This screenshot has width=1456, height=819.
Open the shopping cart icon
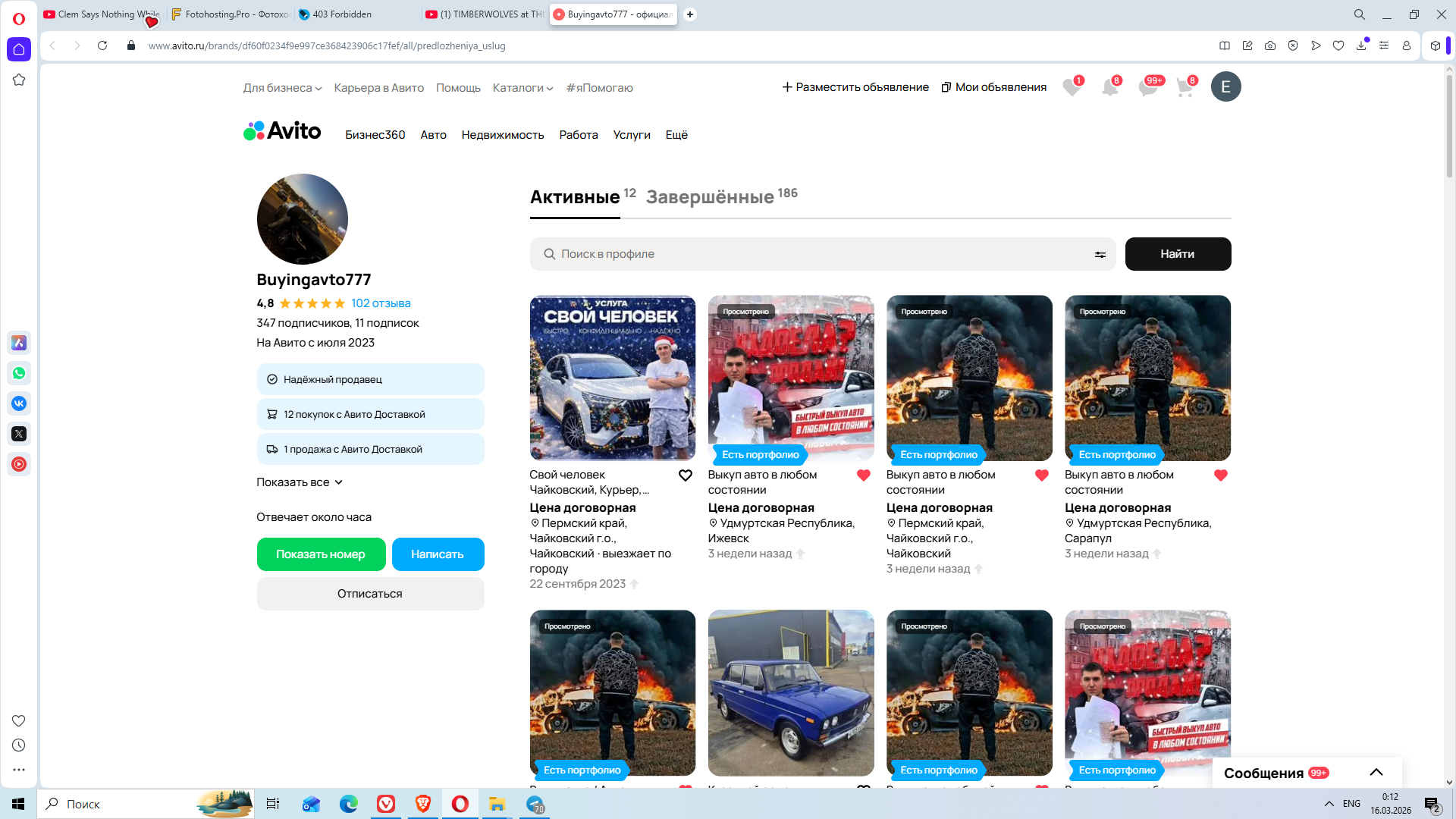tap(1185, 88)
